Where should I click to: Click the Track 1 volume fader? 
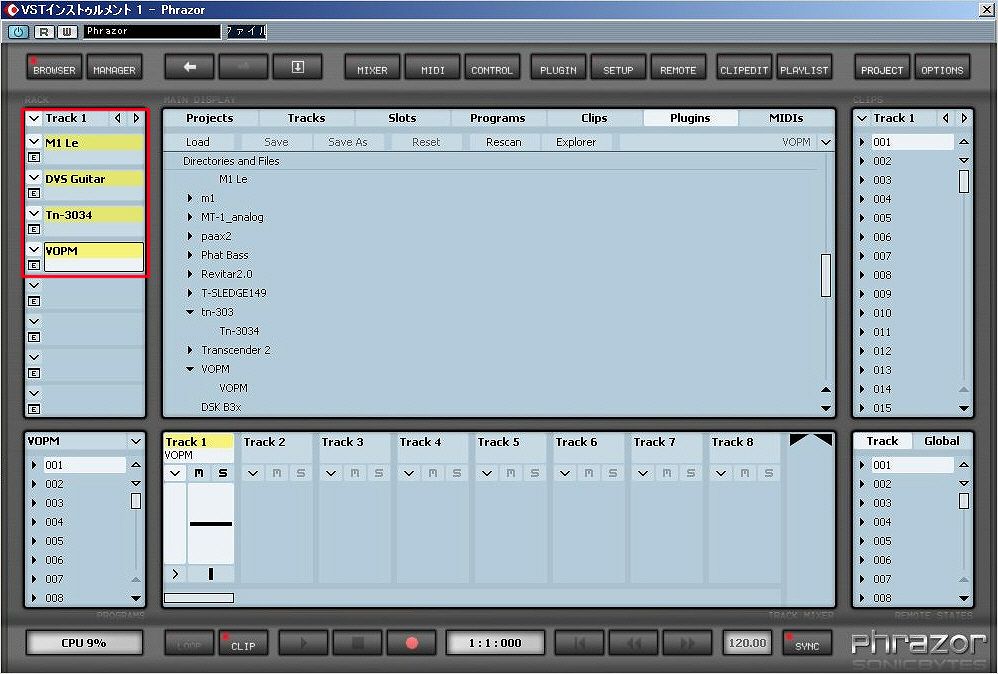(x=211, y=524)
